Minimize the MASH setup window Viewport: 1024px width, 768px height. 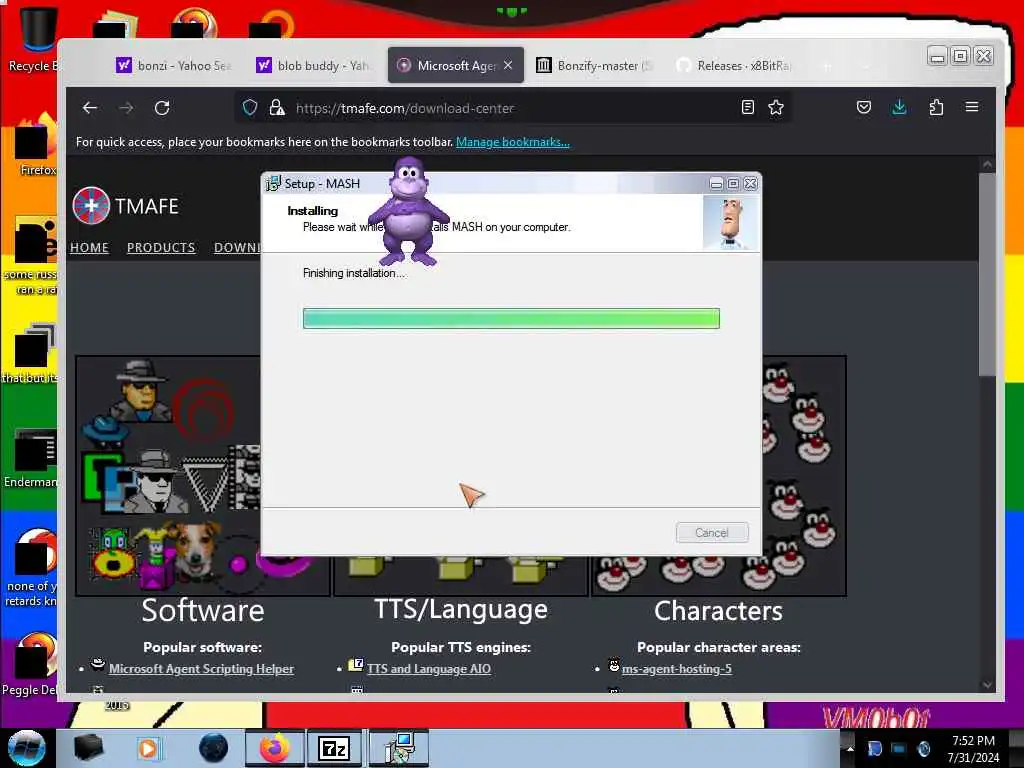pyautogui.click(x=716, y=184)
